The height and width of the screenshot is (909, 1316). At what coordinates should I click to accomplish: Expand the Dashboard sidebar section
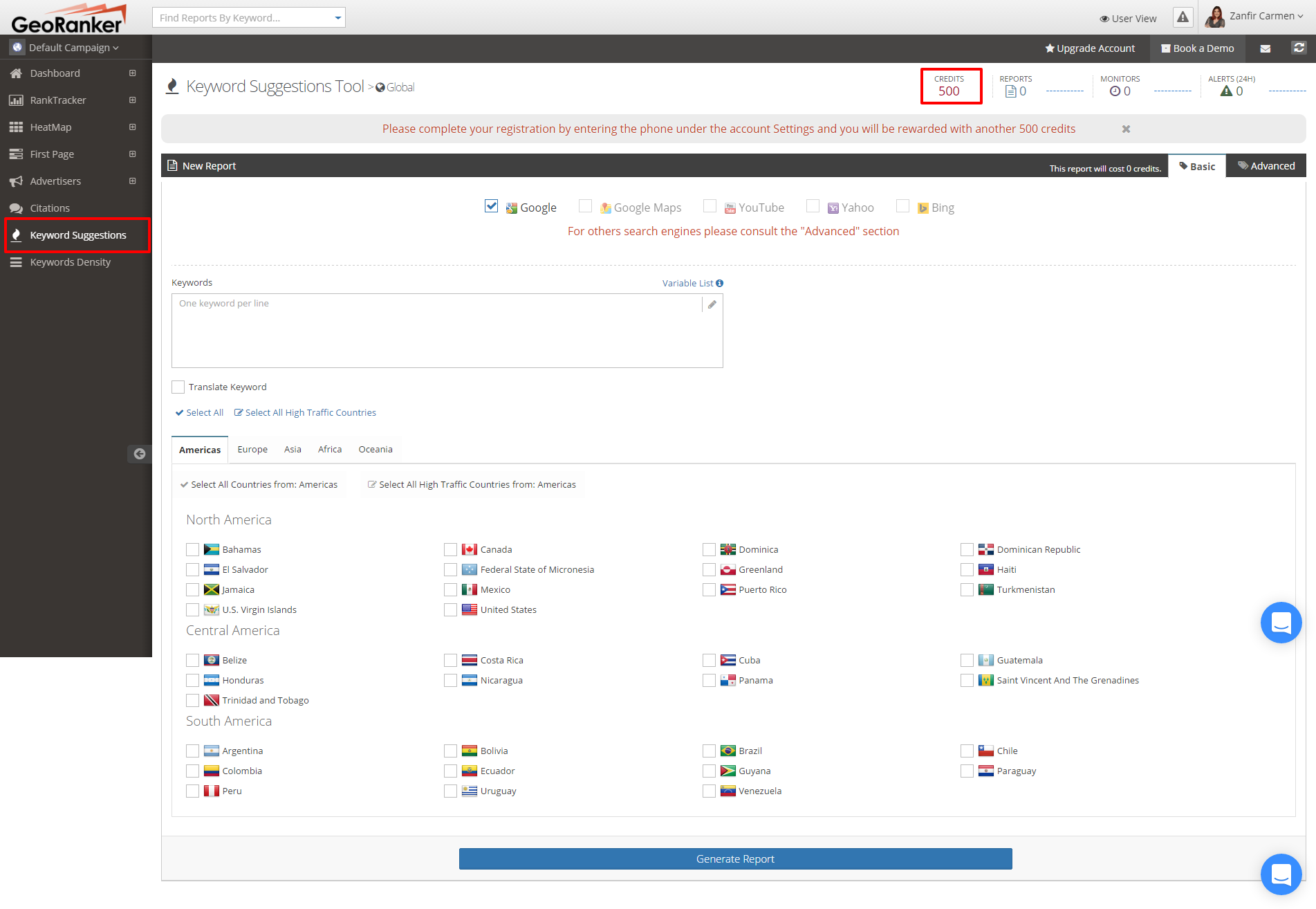pyautogui.click(x=132, y=73)
